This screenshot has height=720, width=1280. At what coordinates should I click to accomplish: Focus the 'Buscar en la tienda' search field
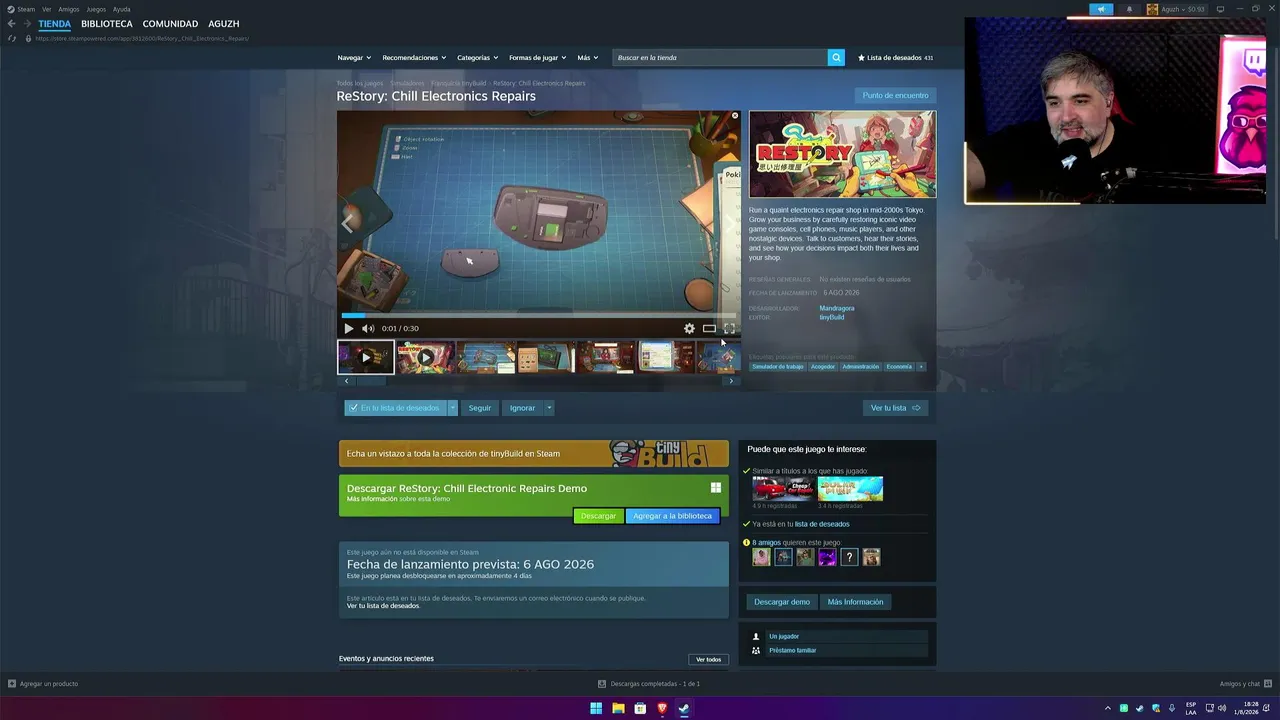click(720, 58)
